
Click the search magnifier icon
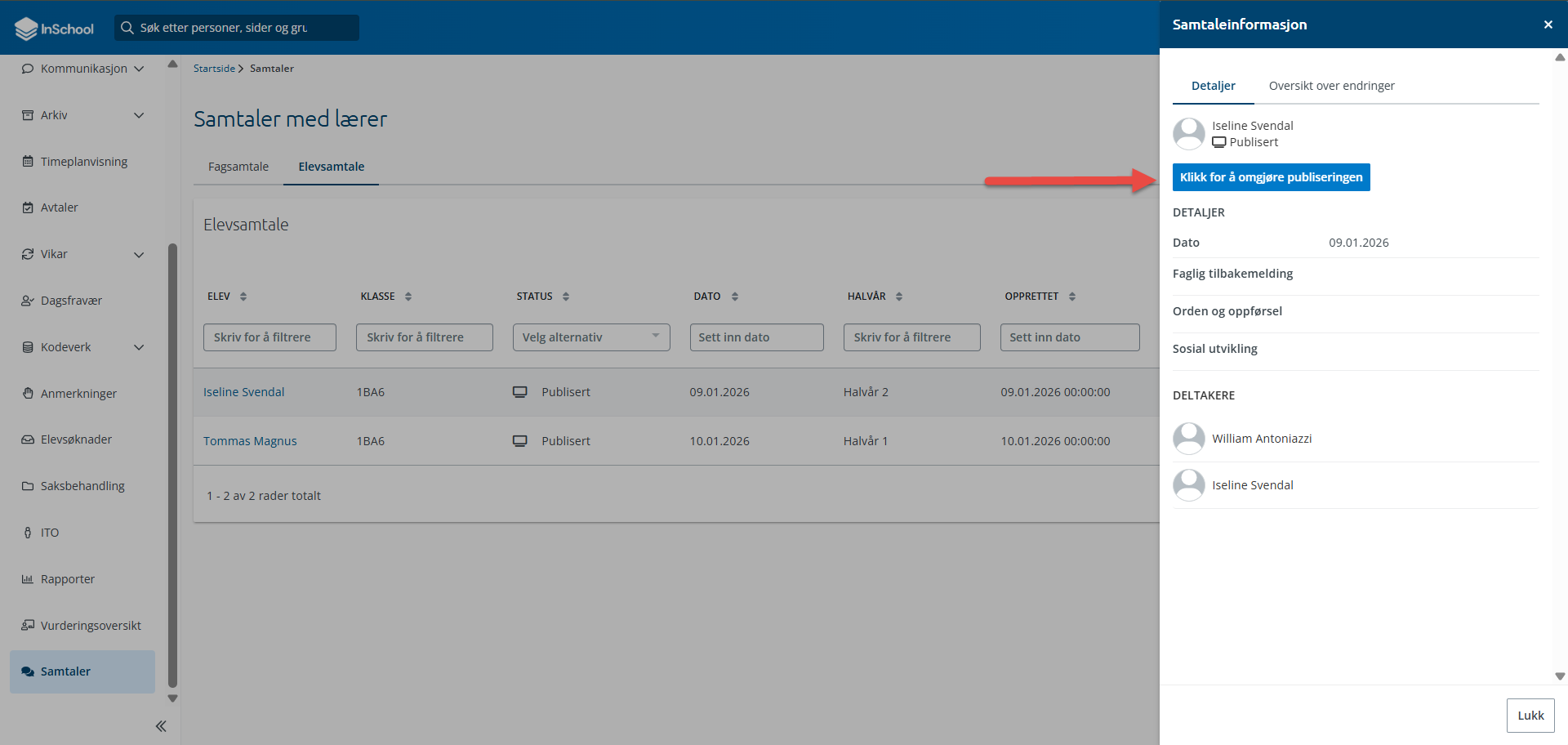(x=127, y=28)
